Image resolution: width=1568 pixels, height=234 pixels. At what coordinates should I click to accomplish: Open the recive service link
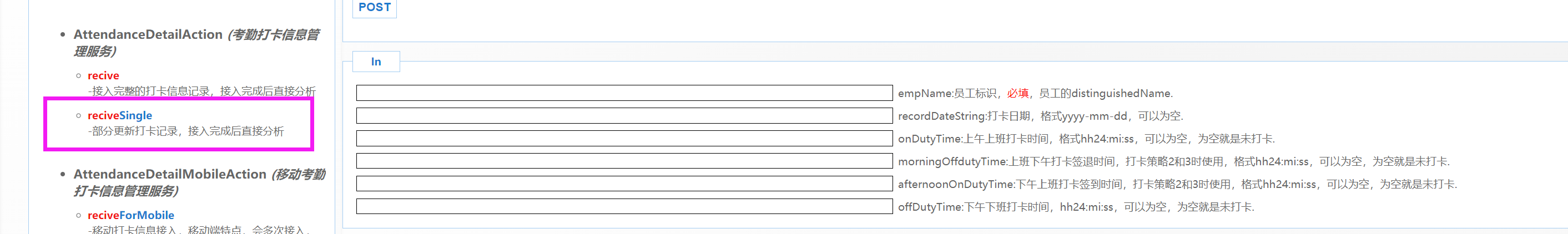(103, 75)
